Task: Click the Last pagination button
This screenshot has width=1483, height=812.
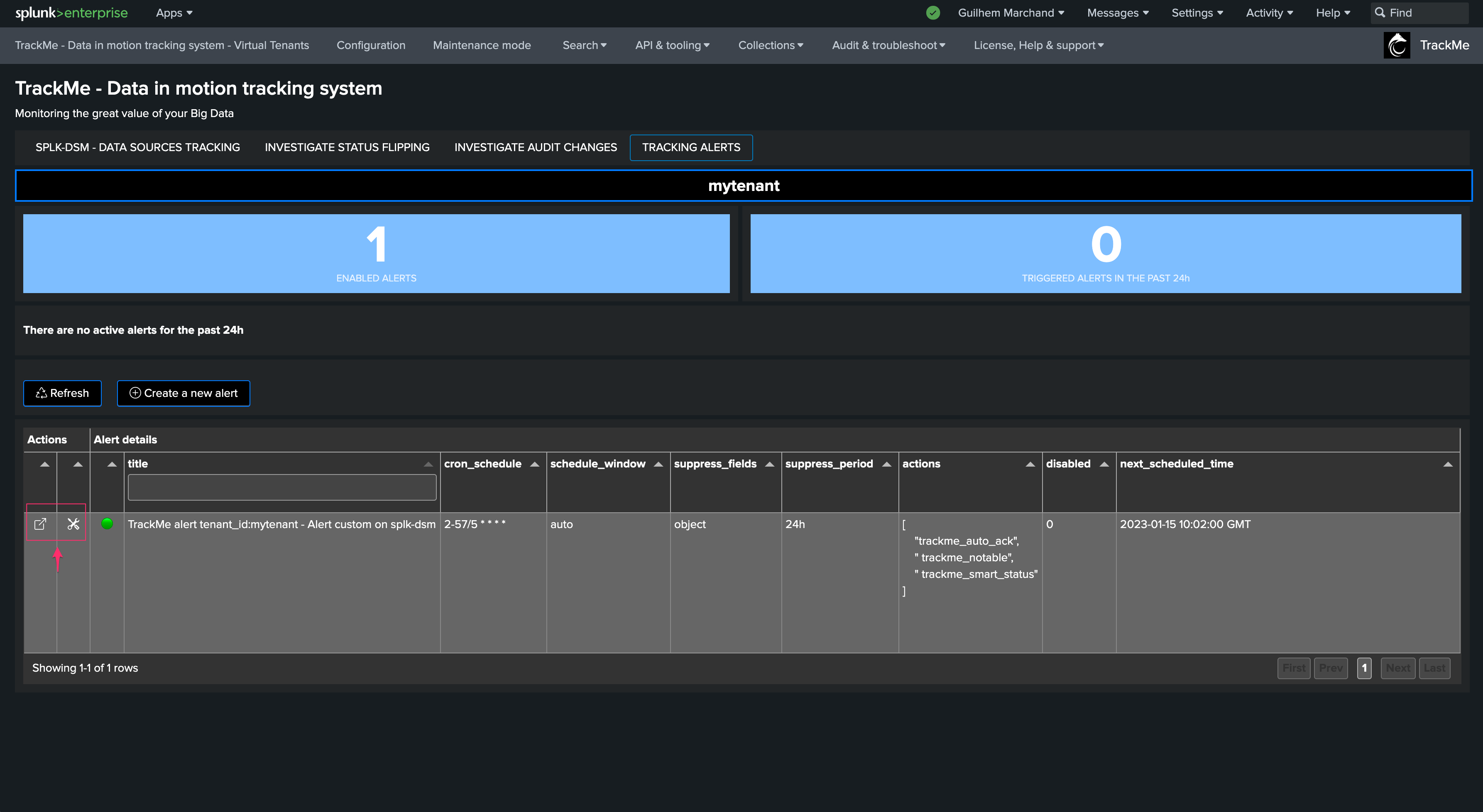Action: click(1434, 668)
